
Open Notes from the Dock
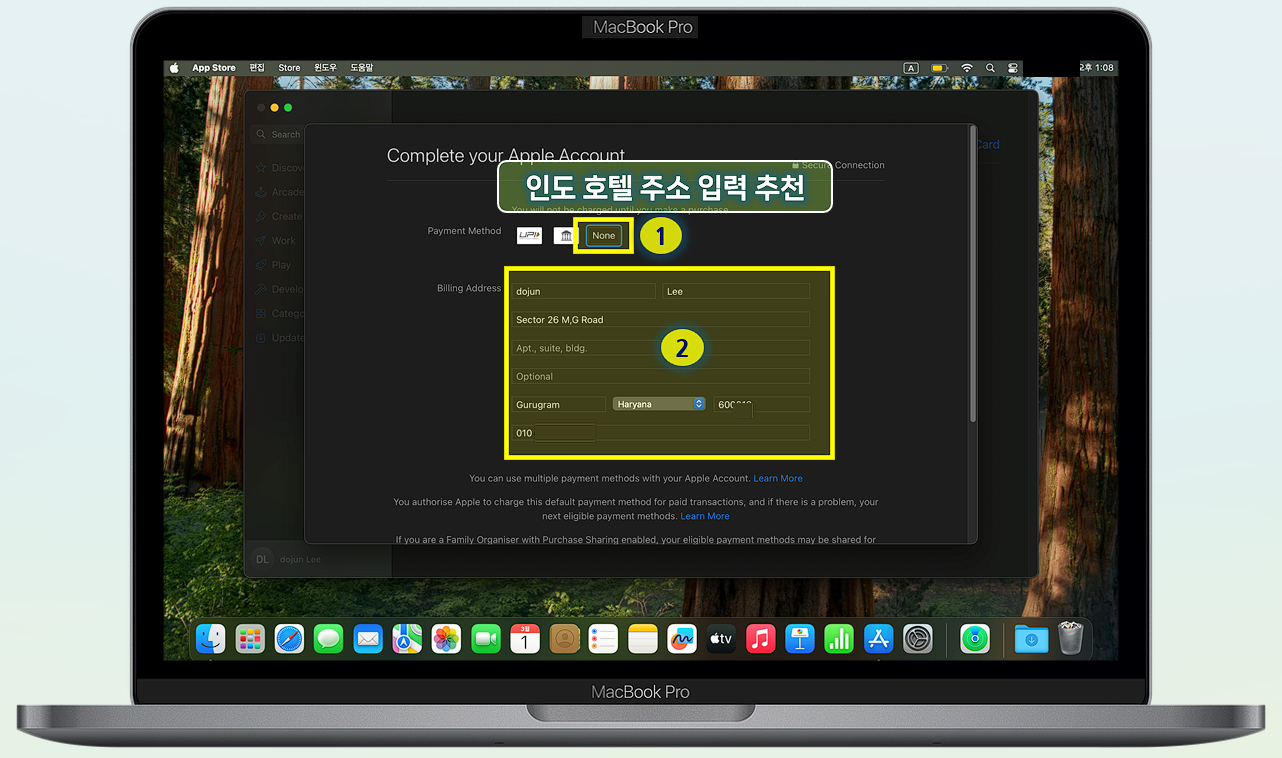click(x=642, y=638)
